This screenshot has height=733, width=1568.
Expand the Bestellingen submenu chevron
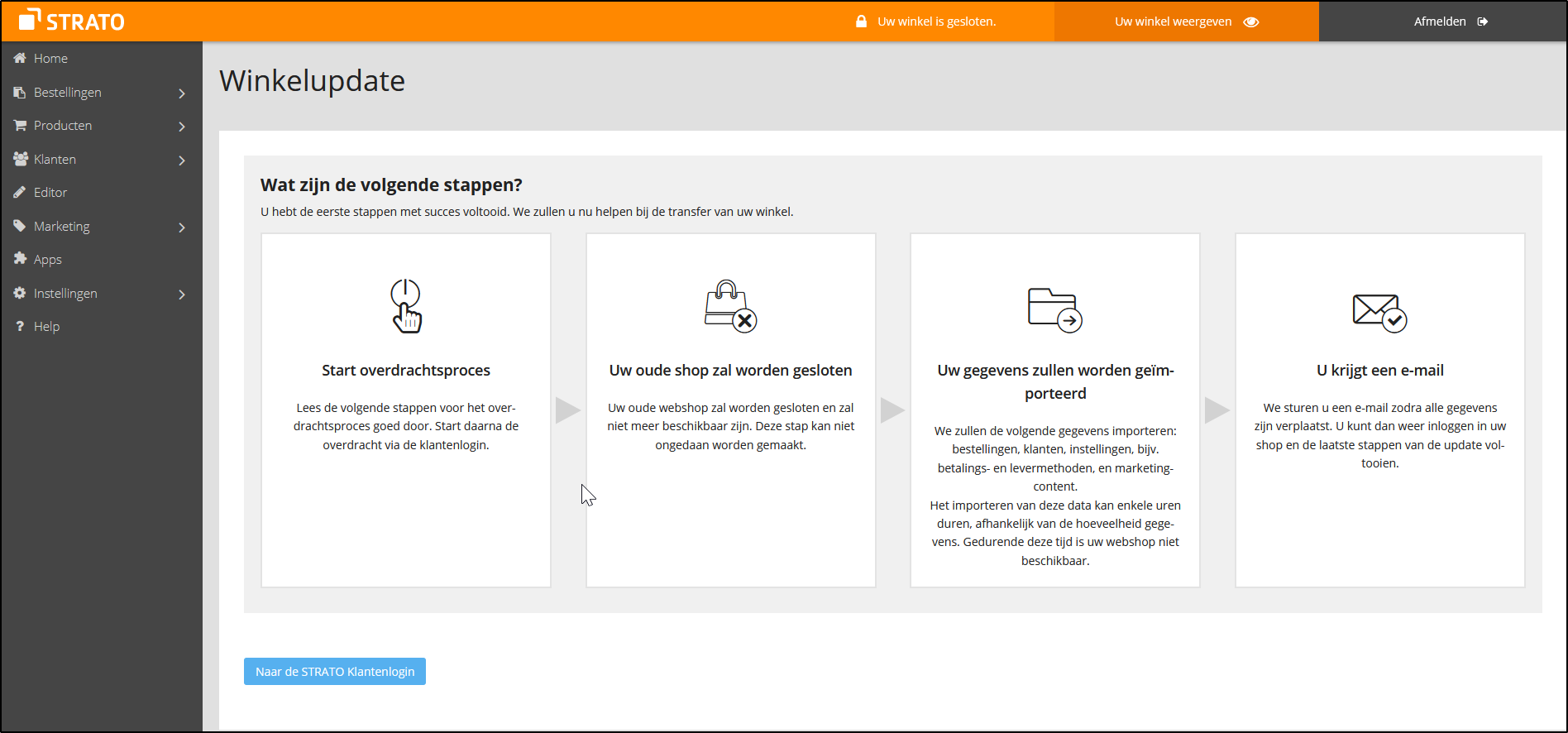pyautogui.click(x=182, y=93)
